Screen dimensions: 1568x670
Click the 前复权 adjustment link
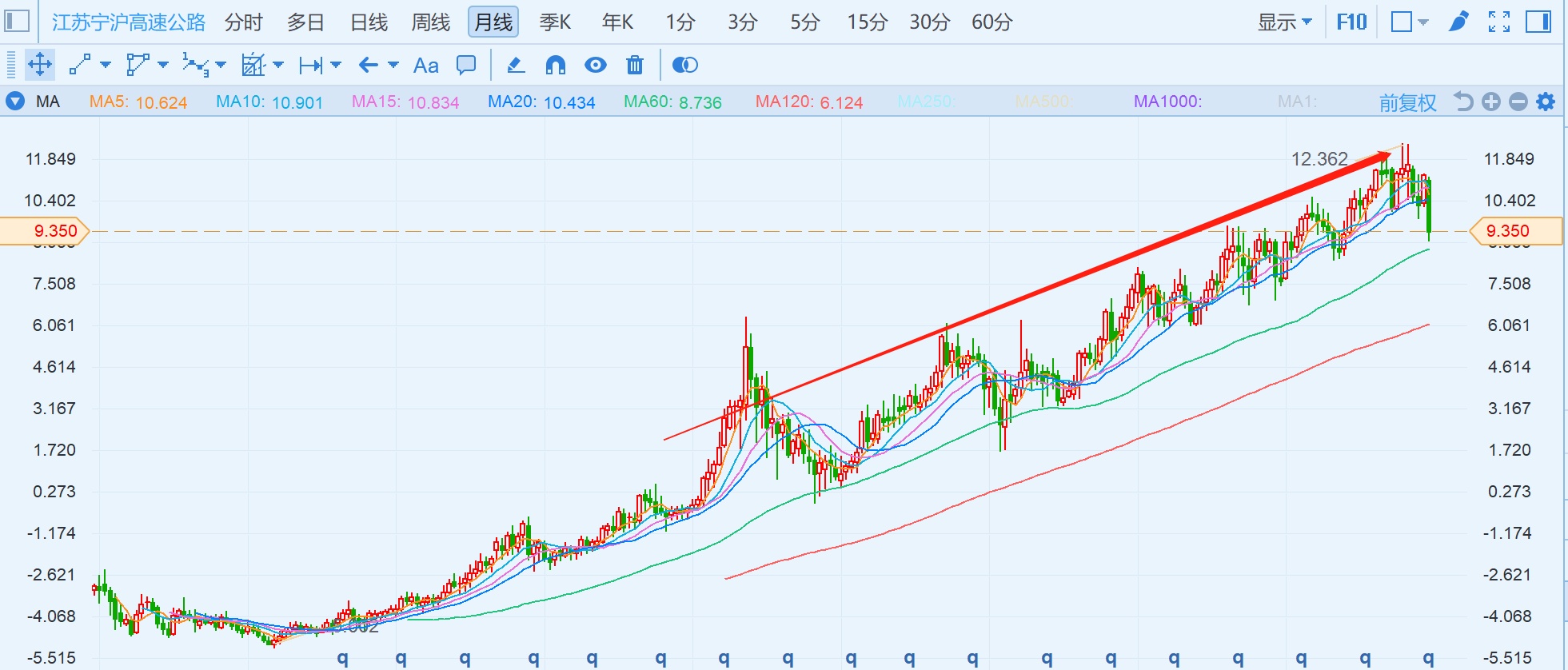[1407, 102]
